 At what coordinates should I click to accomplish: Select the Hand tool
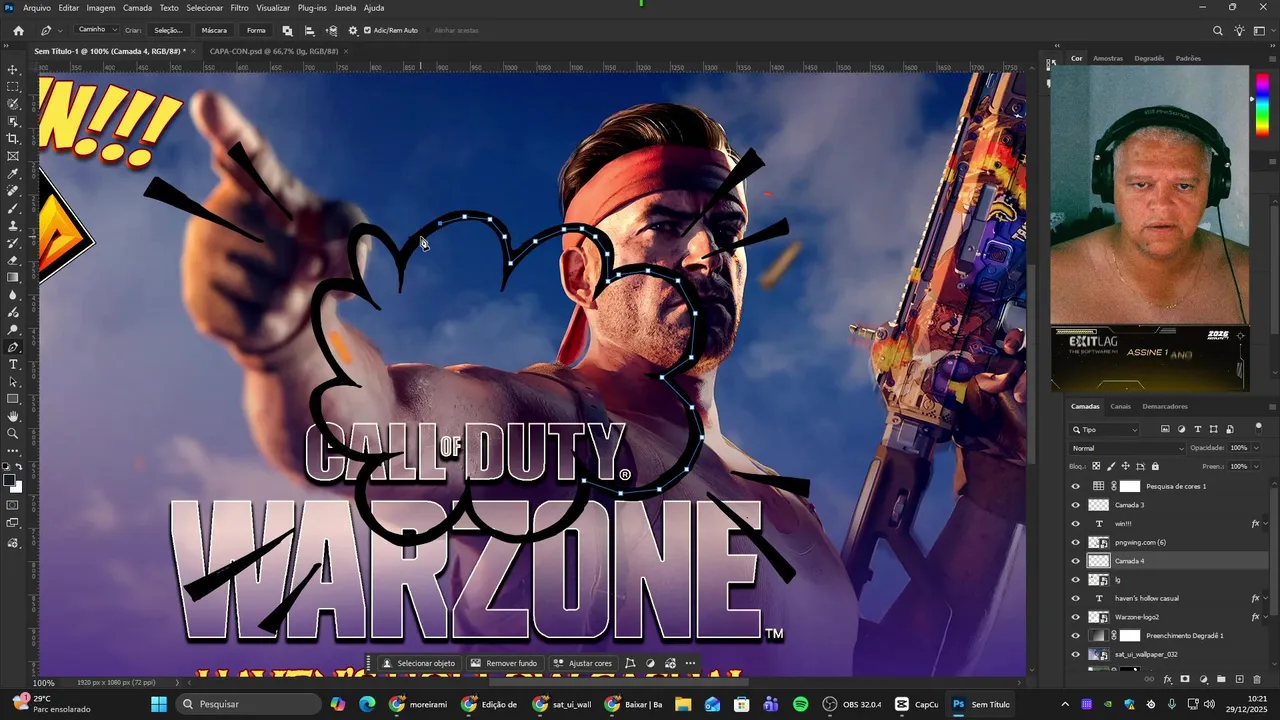13,416
